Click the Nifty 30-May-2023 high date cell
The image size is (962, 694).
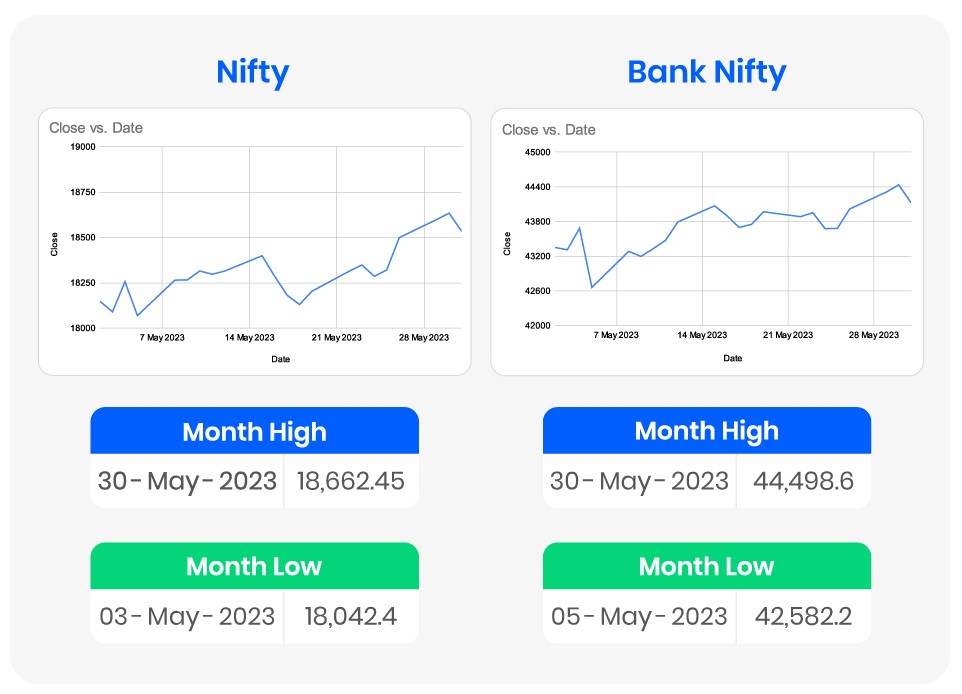[x=187, y=481]
